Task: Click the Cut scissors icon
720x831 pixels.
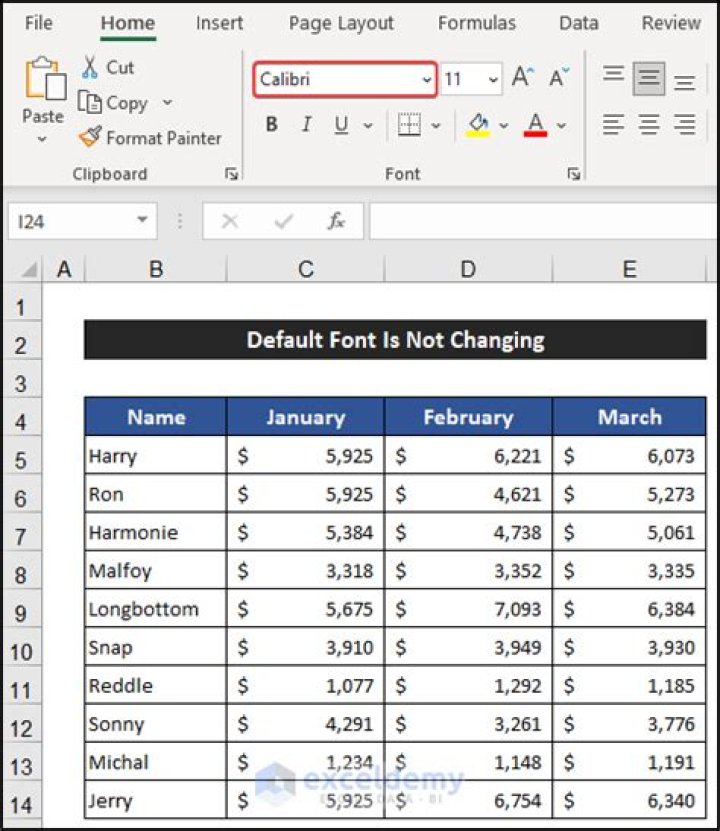Action: 90,67
